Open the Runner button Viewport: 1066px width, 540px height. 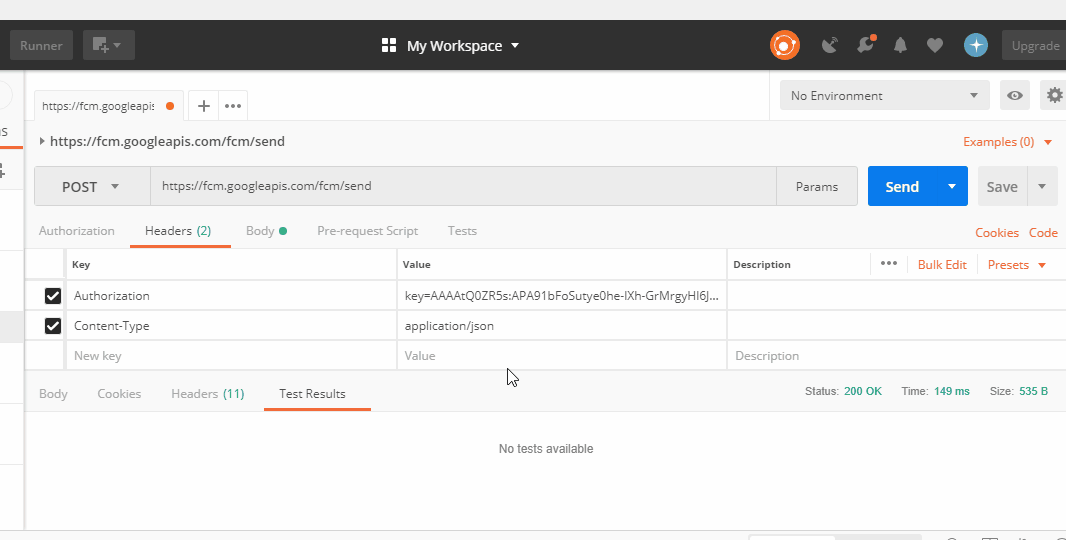coord(41,46)
